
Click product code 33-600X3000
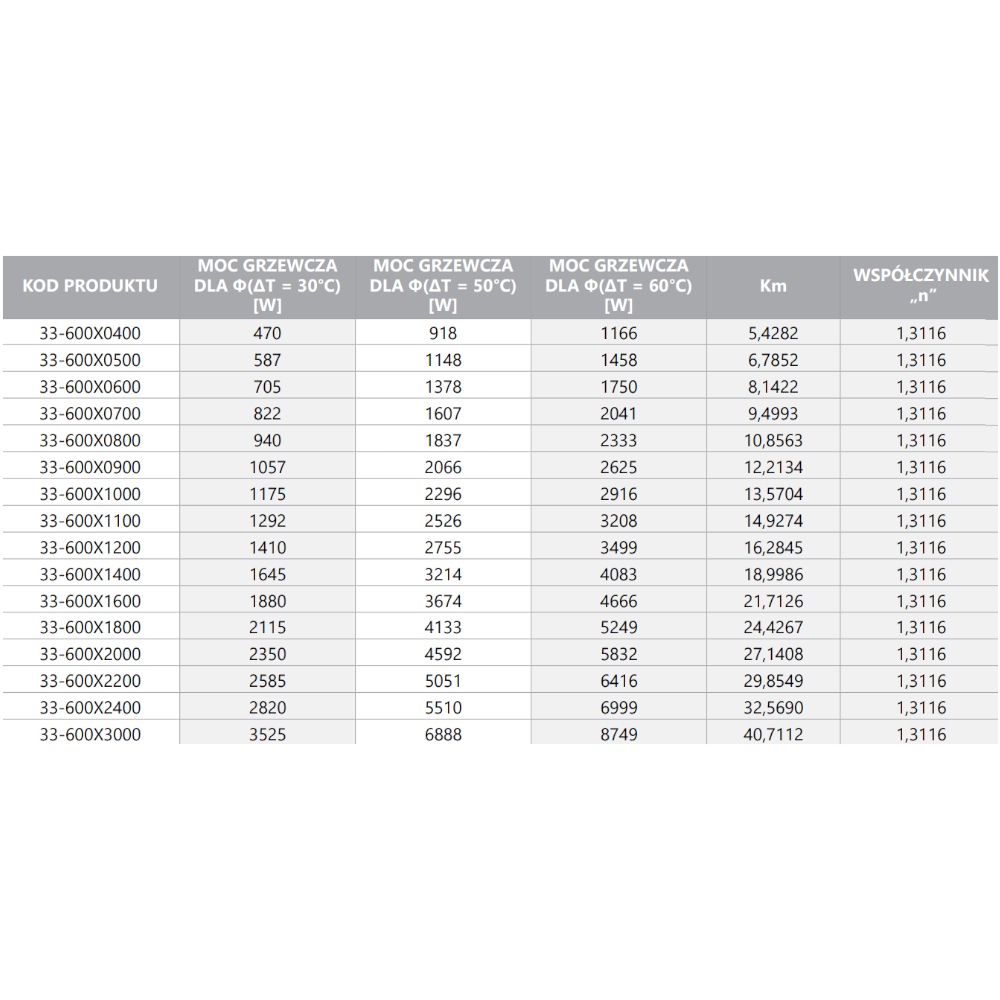(x=90, y=735)
